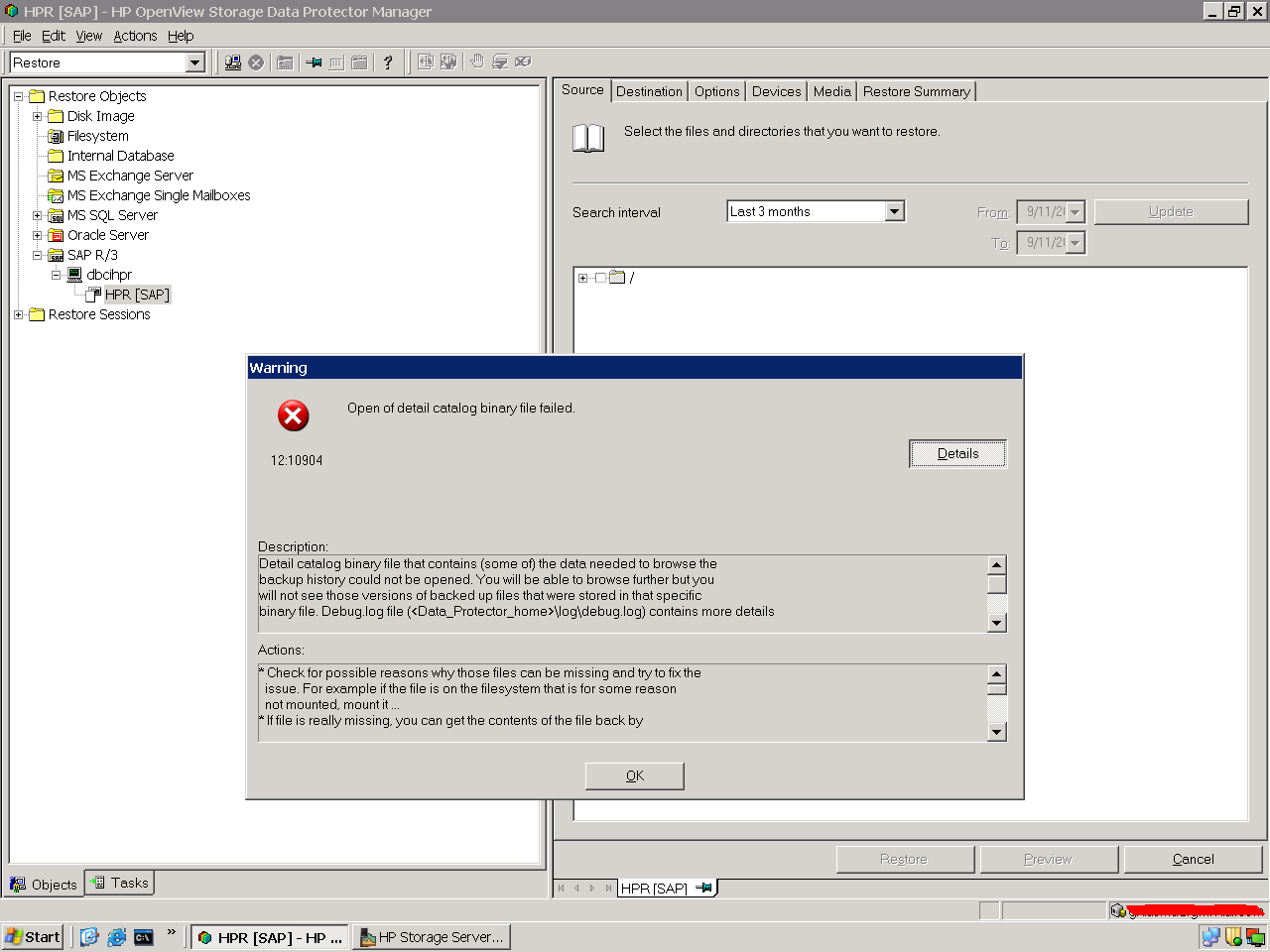Click Actions scrollbar up arrow

point(997,674)
